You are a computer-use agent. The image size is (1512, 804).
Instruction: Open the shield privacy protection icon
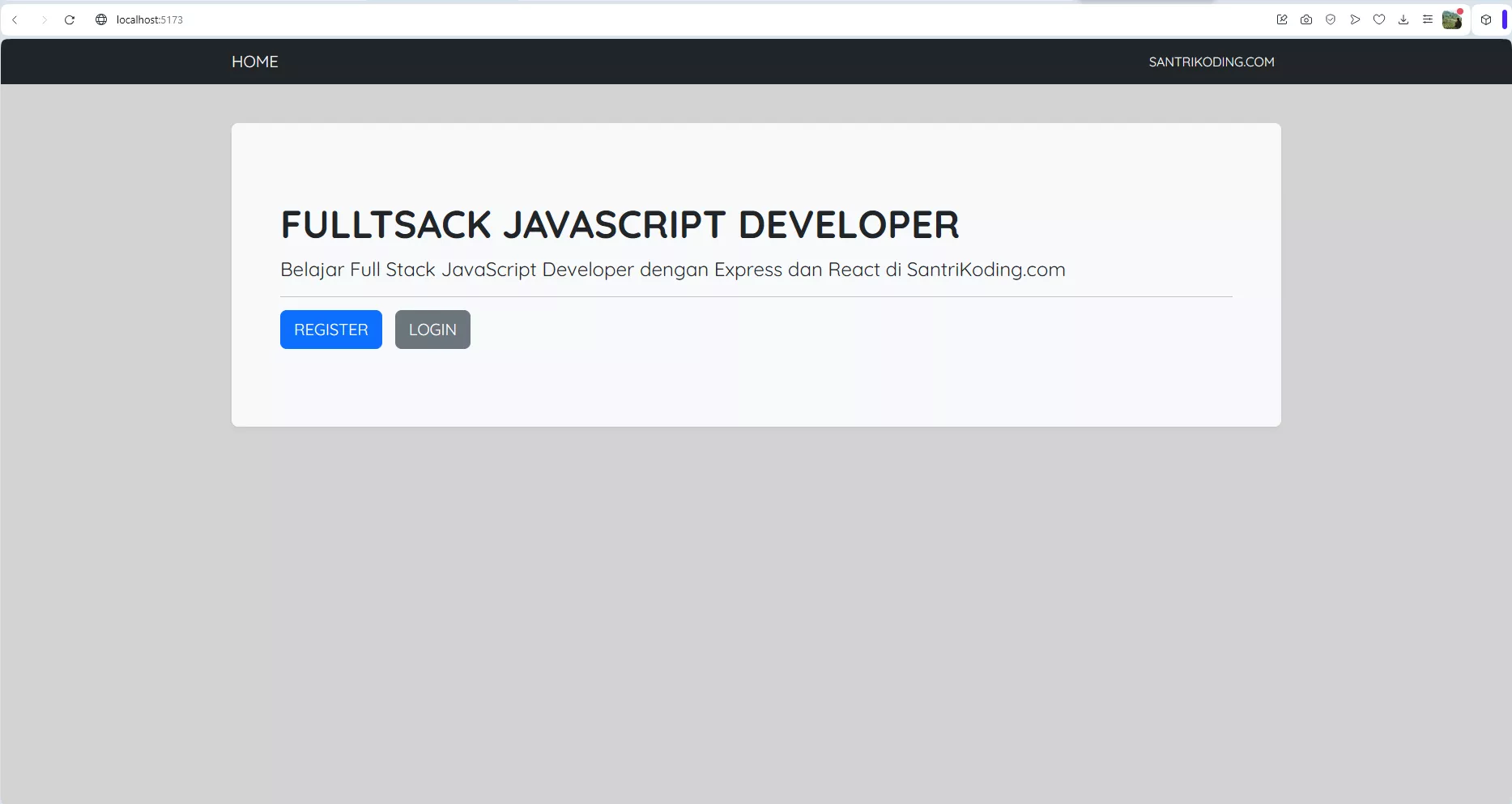tap(1331, 19)
